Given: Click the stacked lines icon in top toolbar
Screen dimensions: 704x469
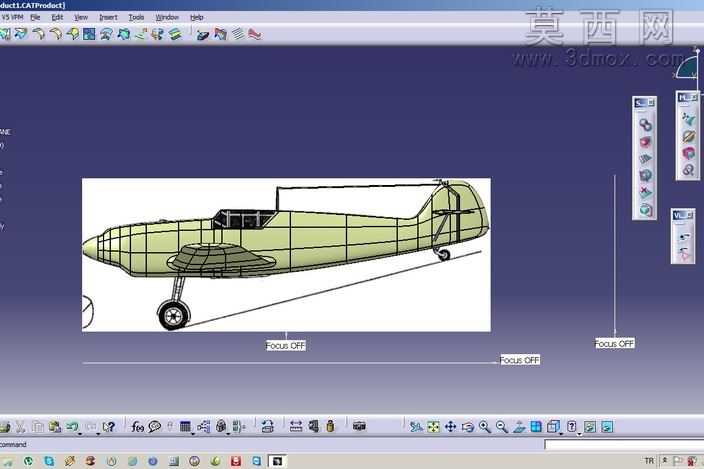Looking at the screenshot, I should coord(238,34).
